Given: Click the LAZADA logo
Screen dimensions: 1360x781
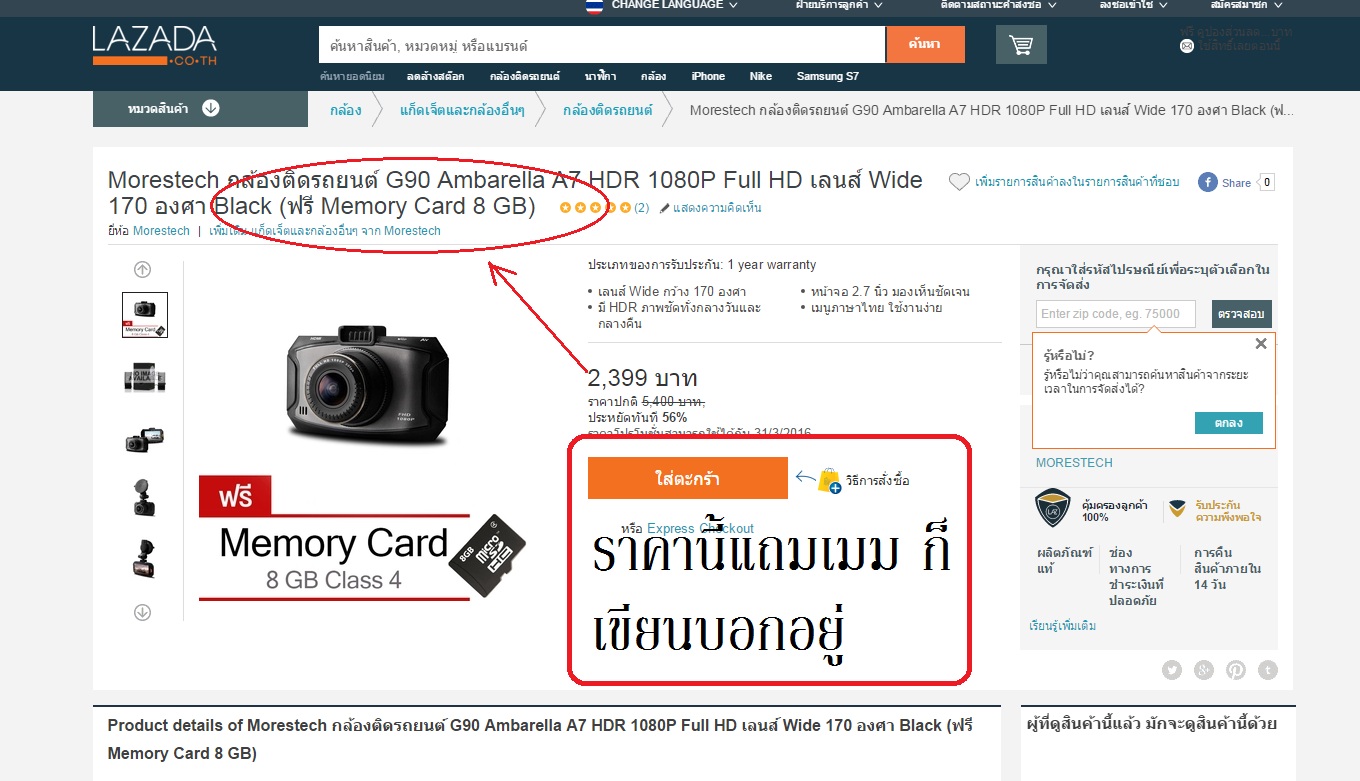Looking at the screenshot, I should pos(155,45).
